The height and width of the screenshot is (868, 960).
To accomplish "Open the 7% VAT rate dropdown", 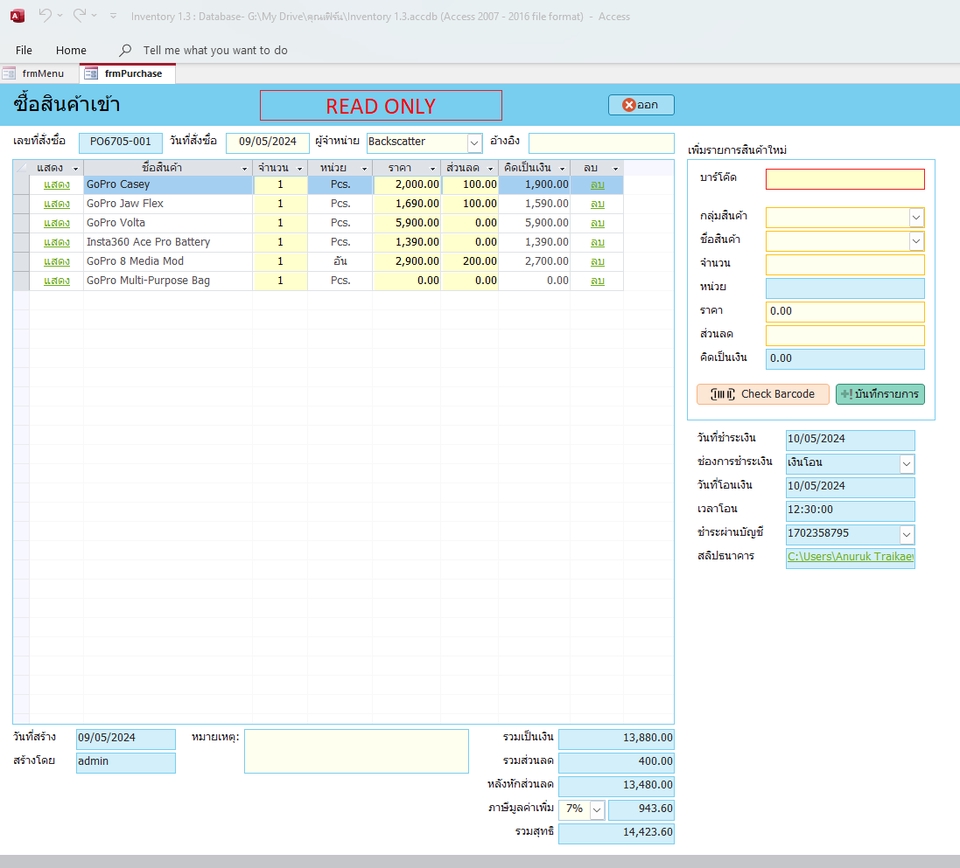I will pos(595,809).
